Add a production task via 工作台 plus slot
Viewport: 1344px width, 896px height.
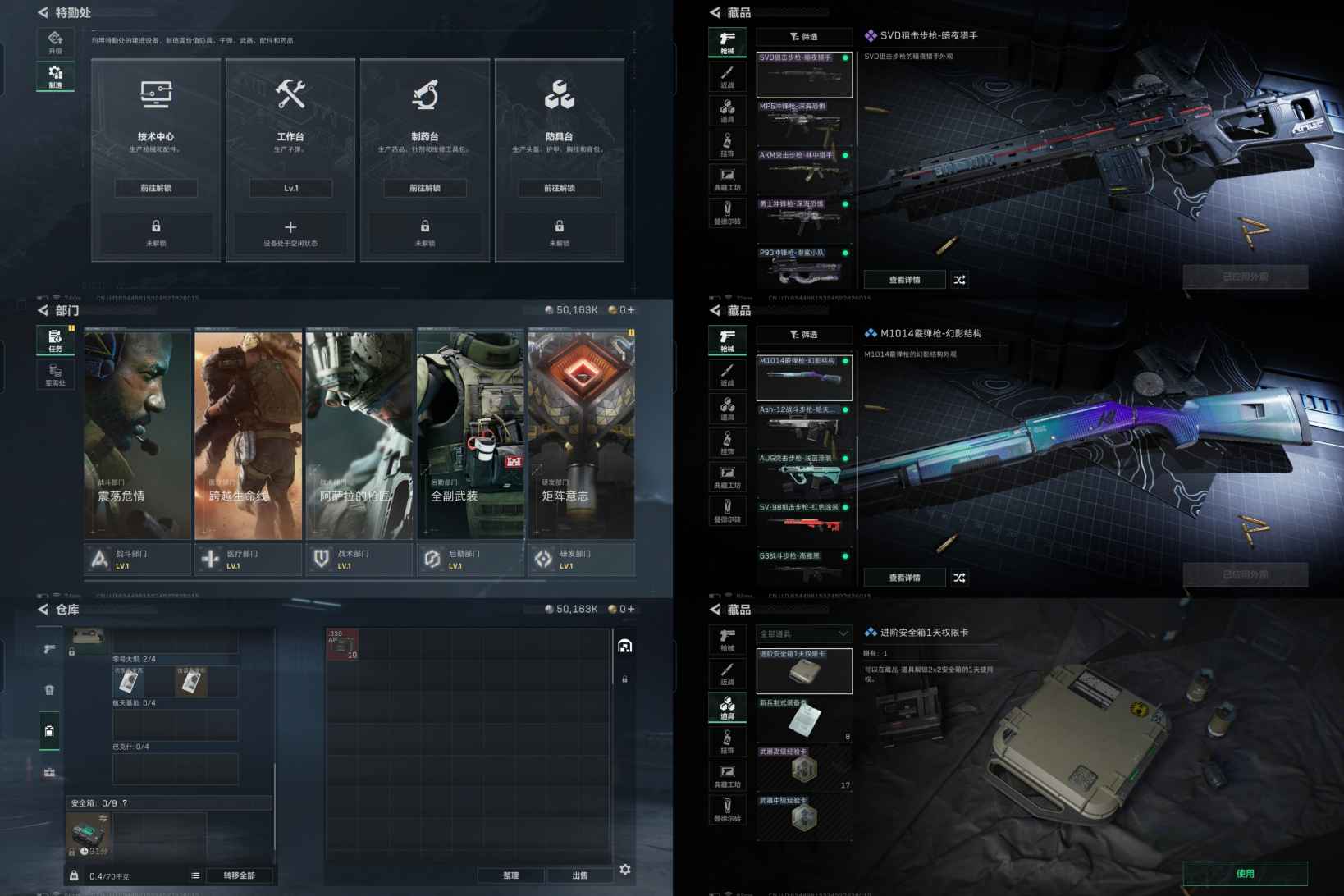coord(290,232)
